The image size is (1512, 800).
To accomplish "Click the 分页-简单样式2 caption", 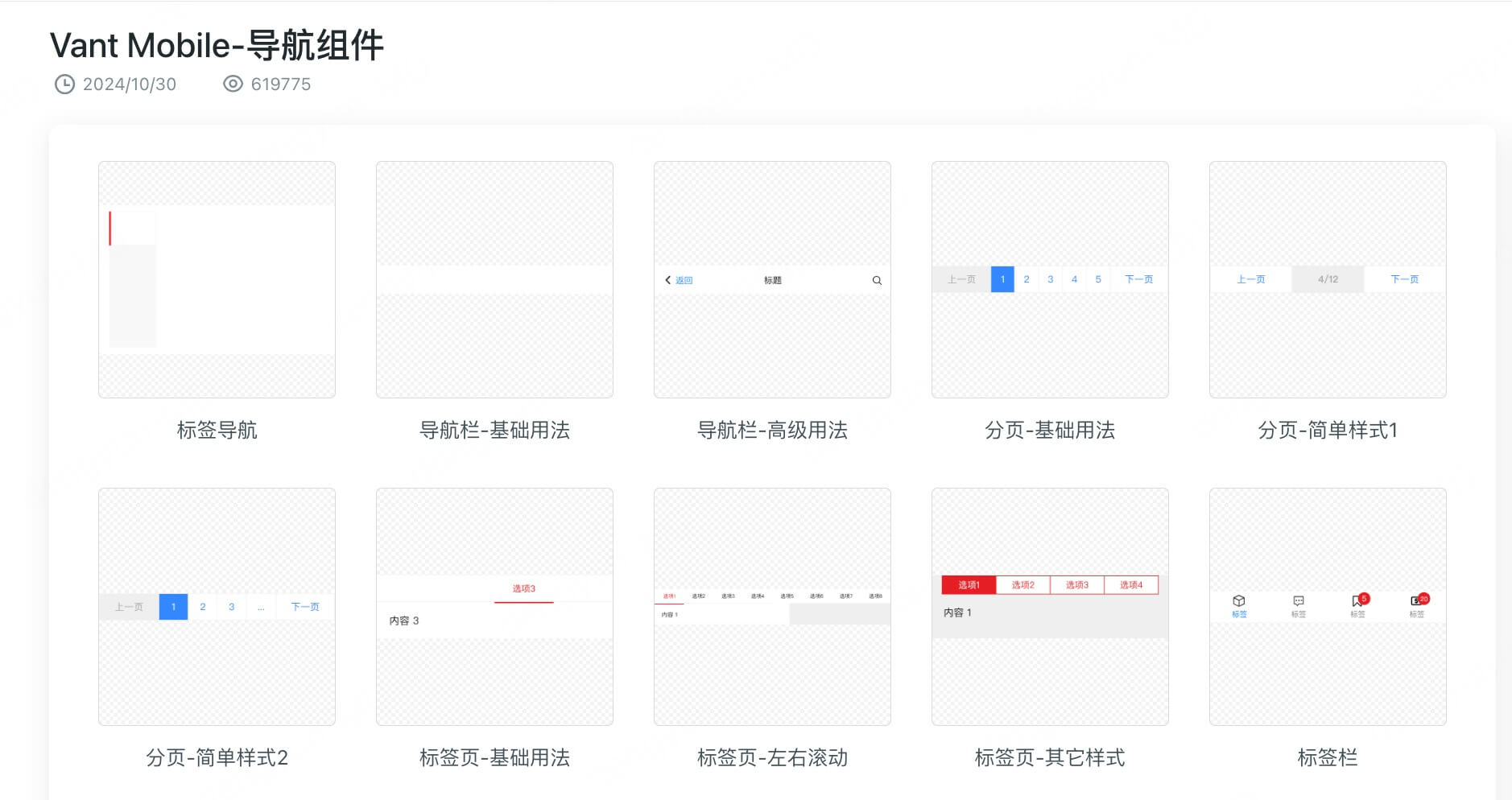I will pos(217,758).
